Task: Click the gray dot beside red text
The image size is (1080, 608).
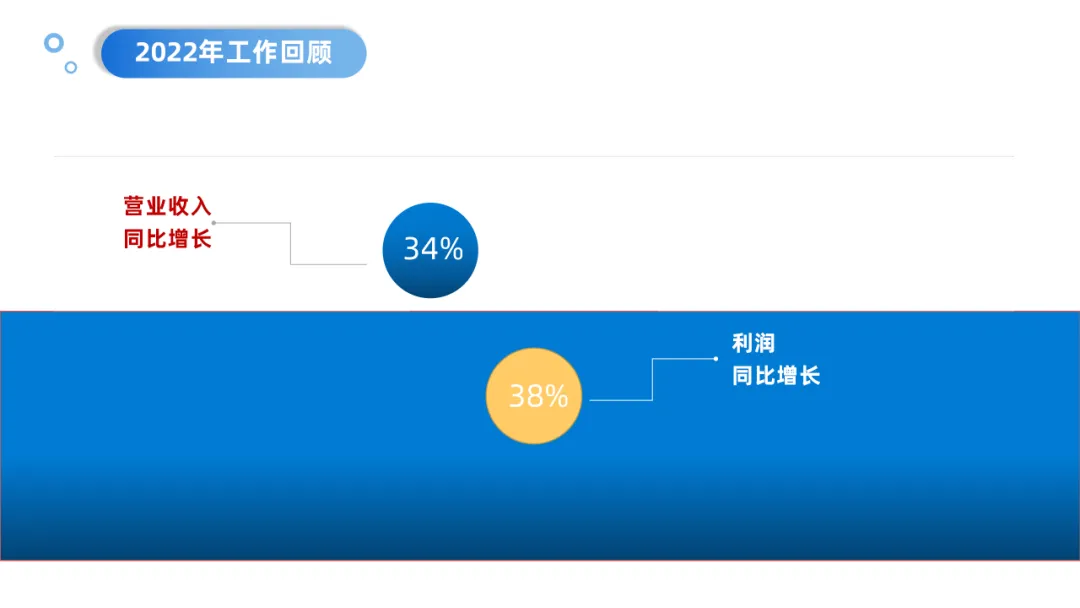Action: click(214, 223)
